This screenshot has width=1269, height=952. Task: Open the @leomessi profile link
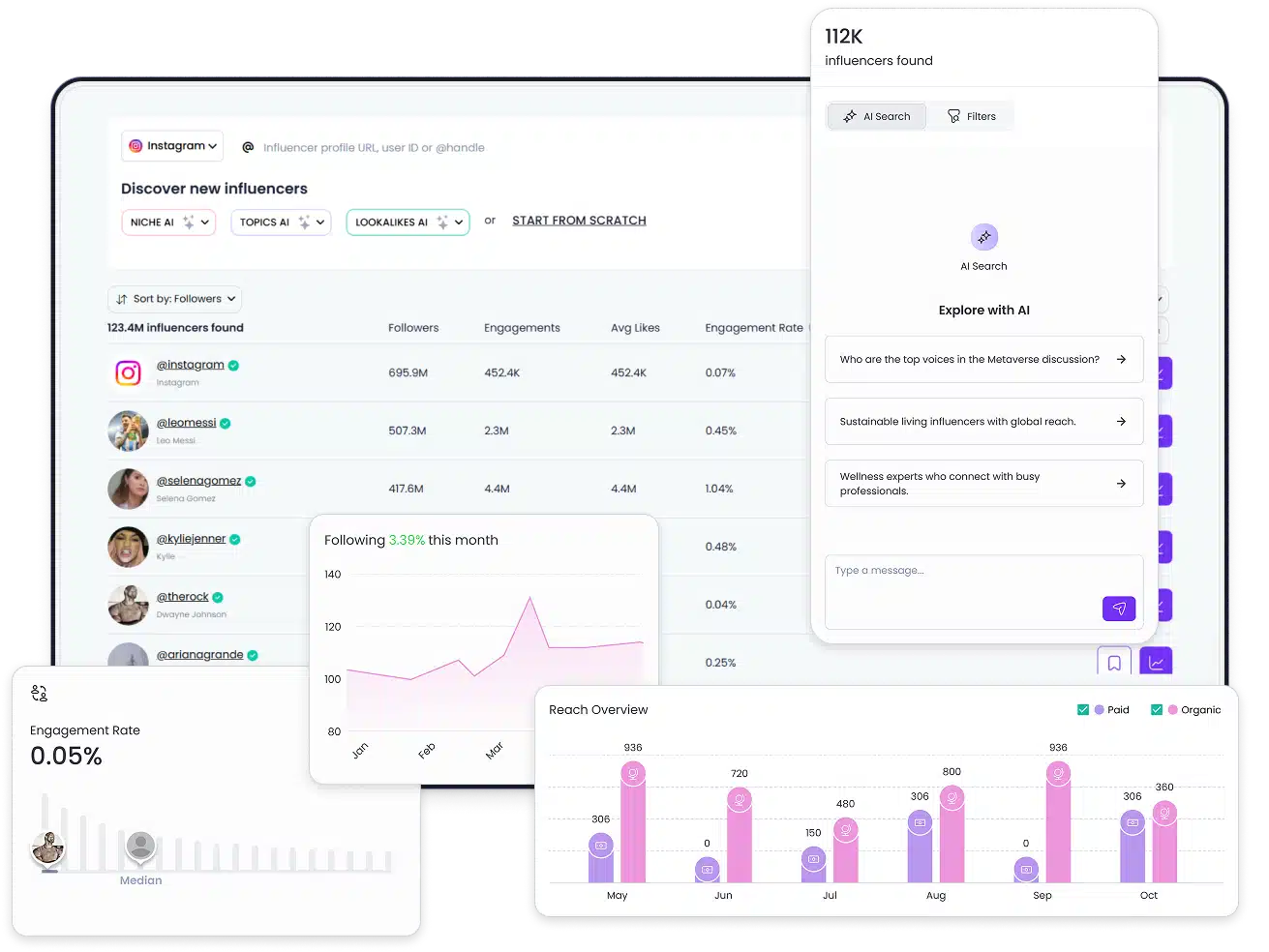pyautogui.click(x=186, y=423)
